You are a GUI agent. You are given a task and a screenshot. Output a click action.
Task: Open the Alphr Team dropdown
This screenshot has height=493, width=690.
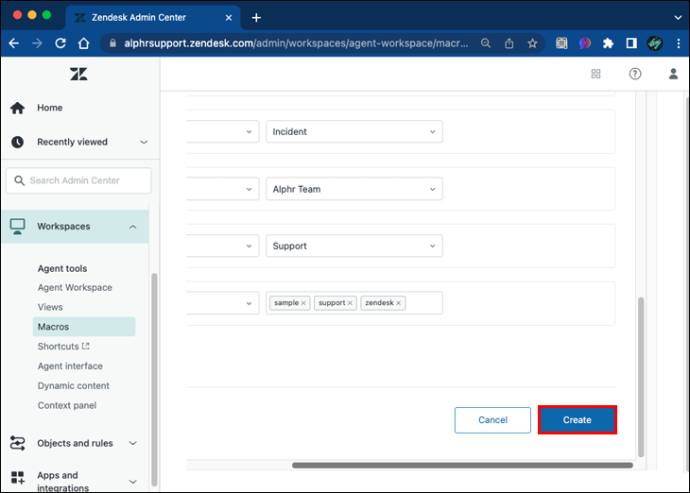coord(354,189)
